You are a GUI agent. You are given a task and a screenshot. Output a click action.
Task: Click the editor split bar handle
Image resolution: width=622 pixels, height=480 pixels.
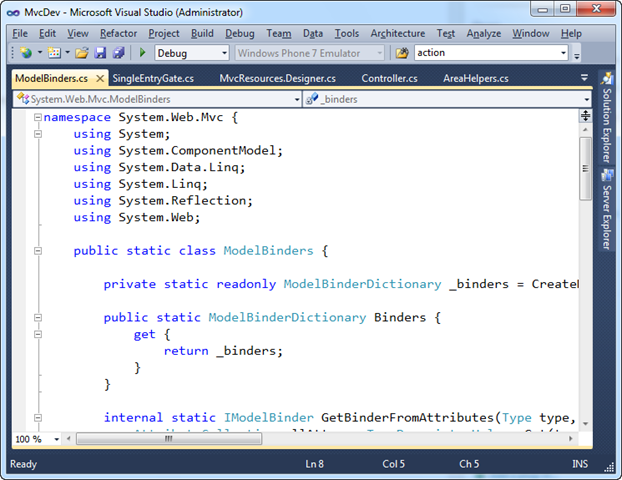[x=586, y=116]
